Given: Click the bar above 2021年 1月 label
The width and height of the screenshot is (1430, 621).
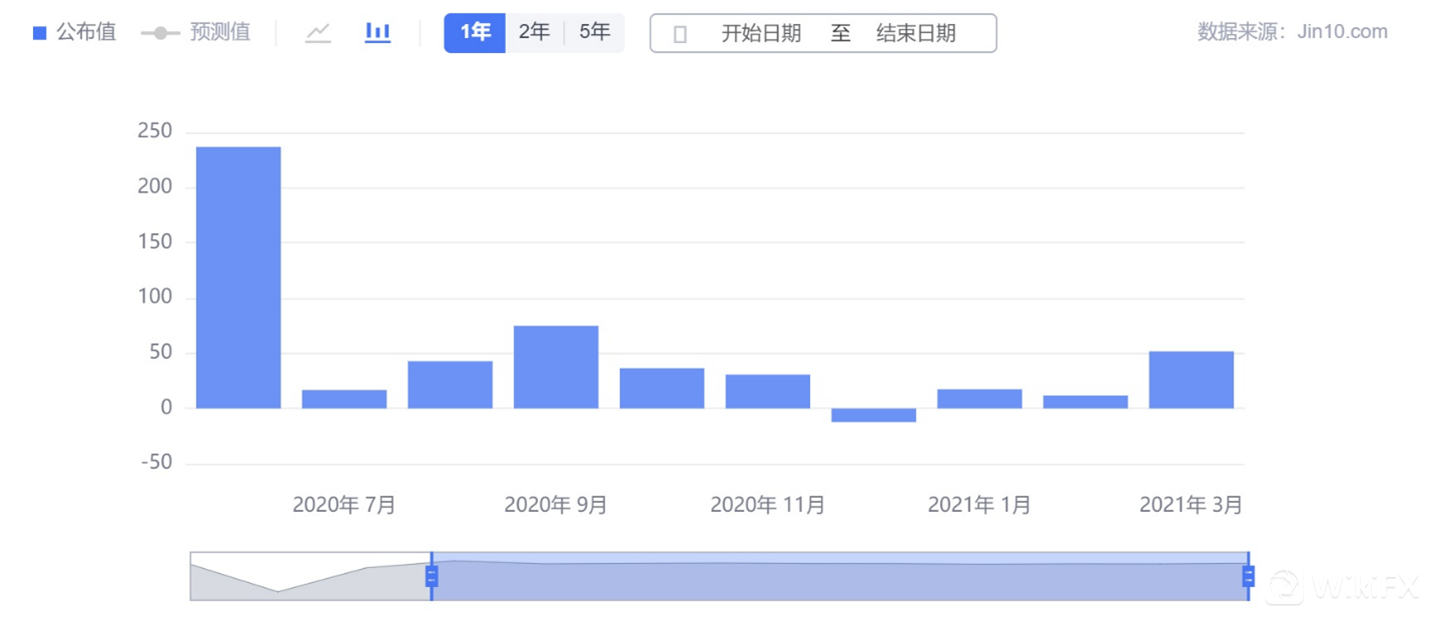Looking at the screenshot, I should click(x=979, y=398).
